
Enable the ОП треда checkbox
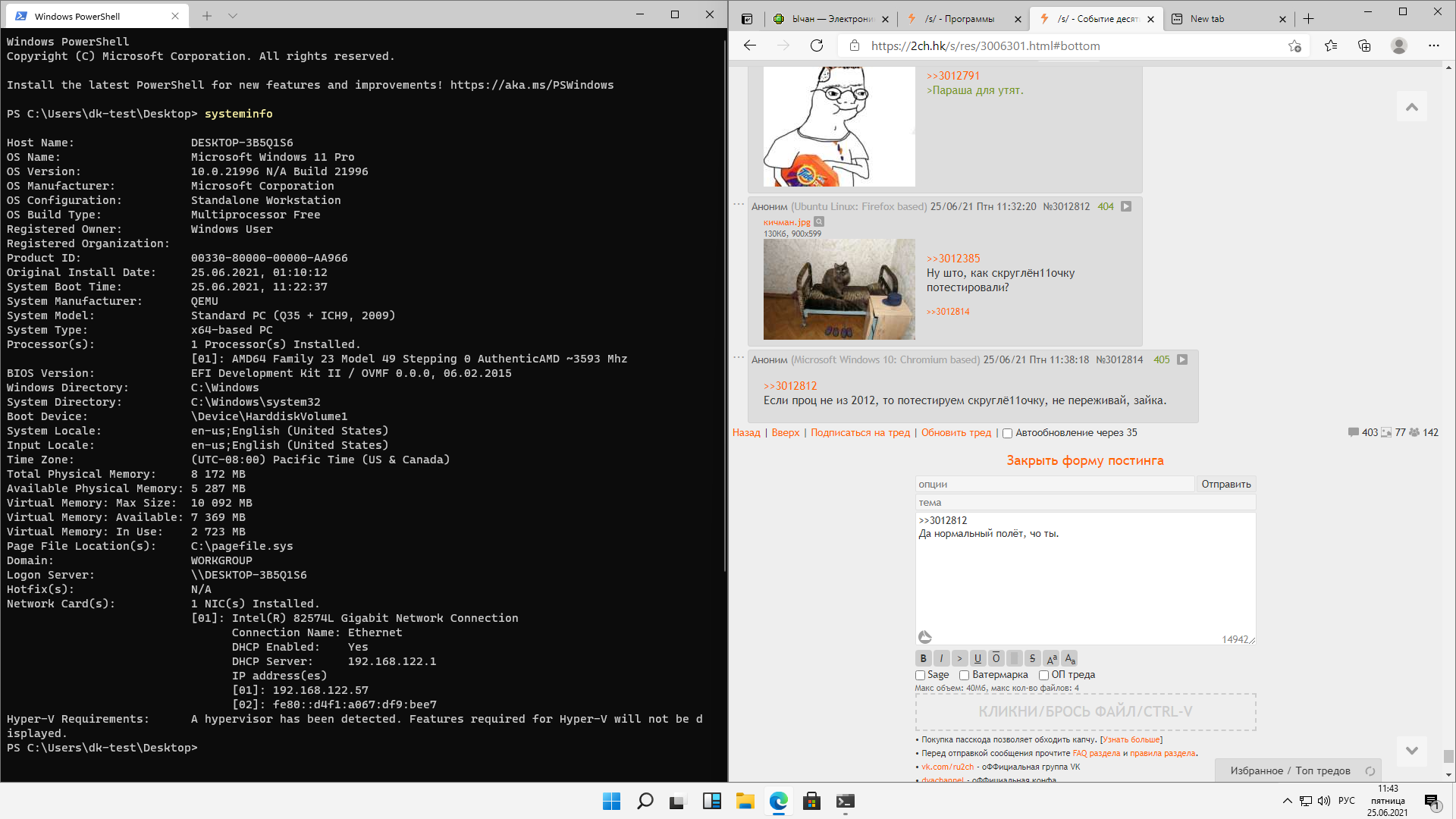tap(1043, 675)
